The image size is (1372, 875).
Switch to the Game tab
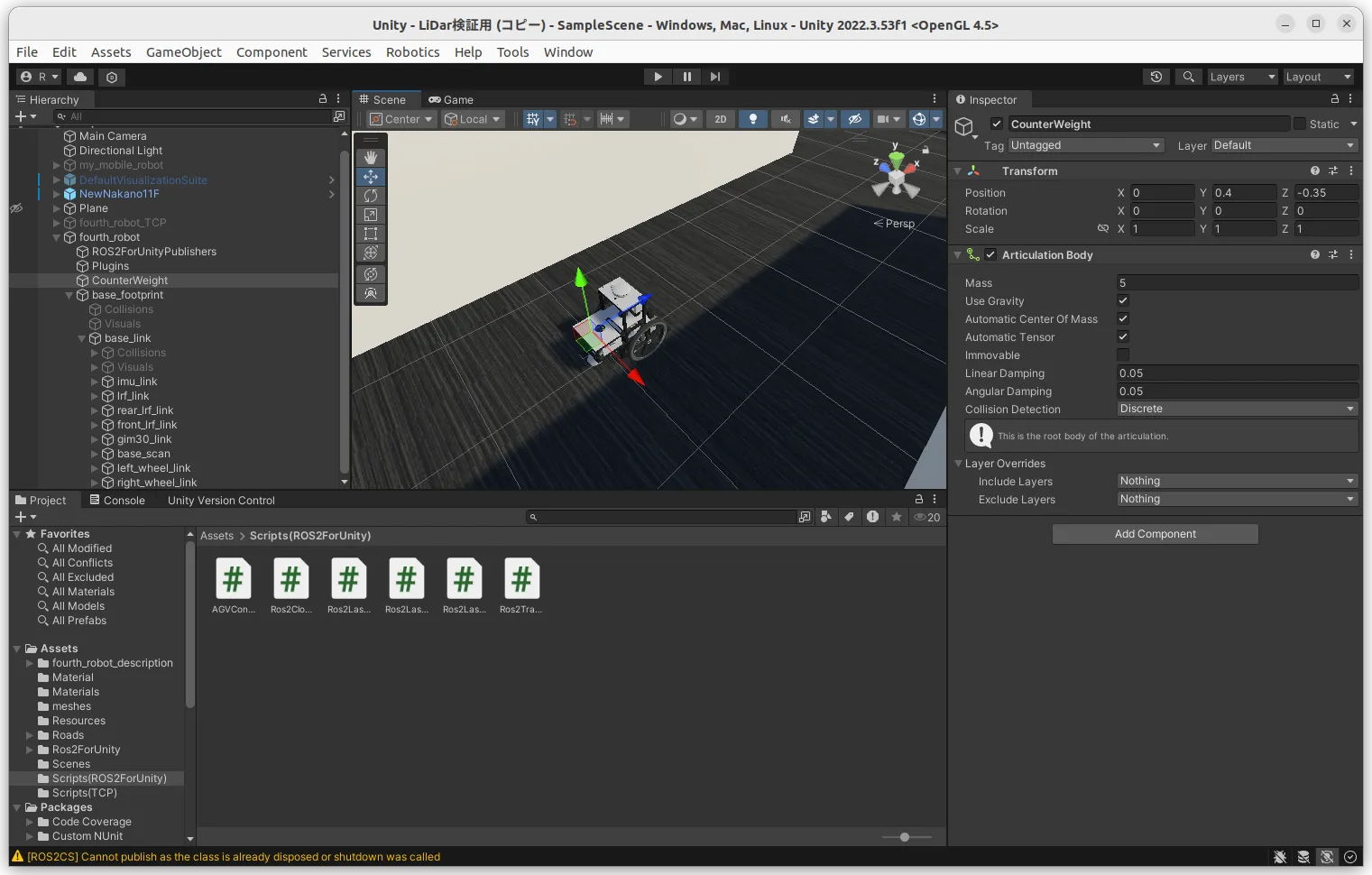[x=451, y=99]
